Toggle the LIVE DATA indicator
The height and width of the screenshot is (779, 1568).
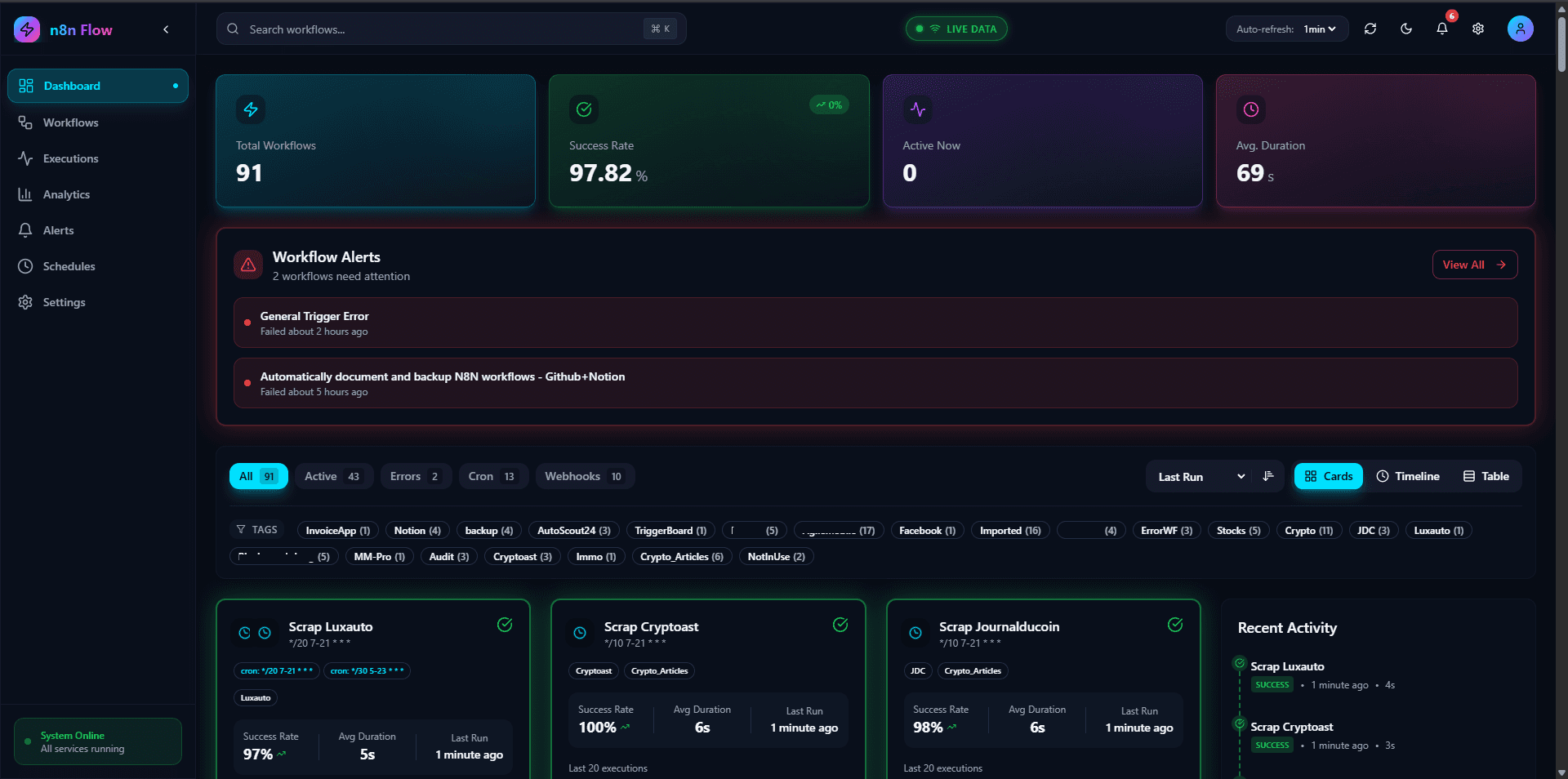(955, 29)
